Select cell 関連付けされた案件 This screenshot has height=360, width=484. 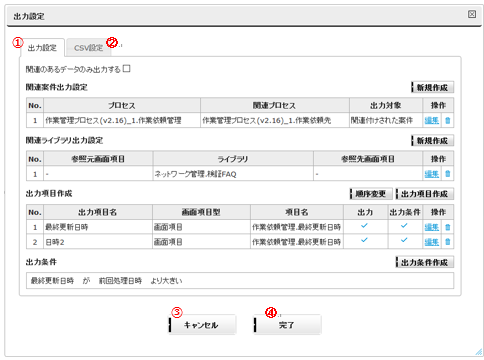pos(386,120)
